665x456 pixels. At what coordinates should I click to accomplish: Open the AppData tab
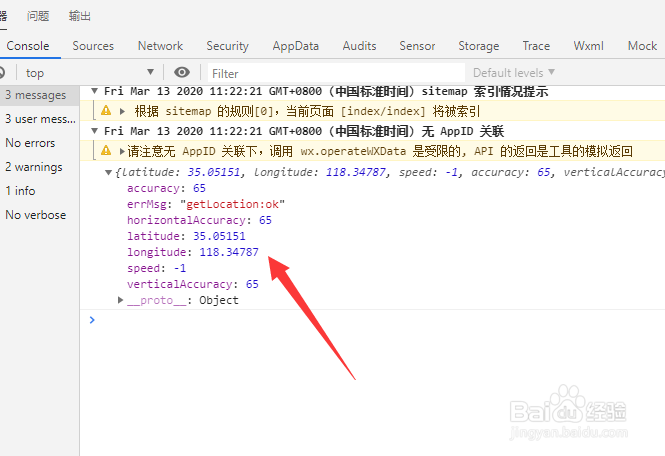tap(296, 46)
